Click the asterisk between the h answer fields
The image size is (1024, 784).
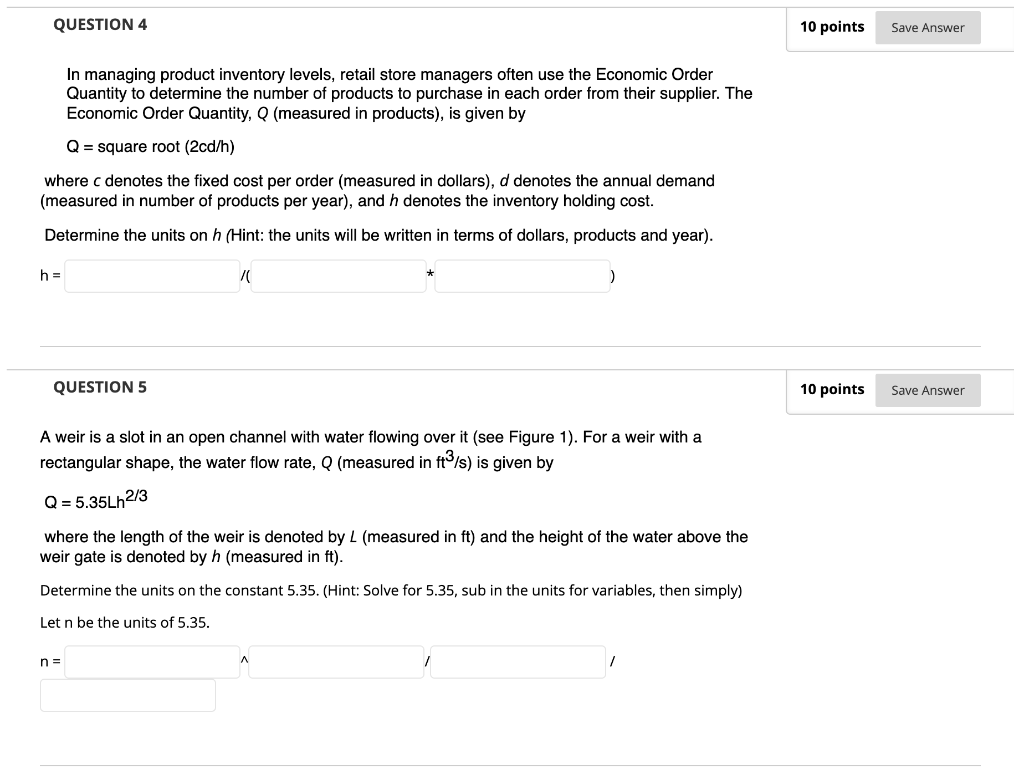428,273
